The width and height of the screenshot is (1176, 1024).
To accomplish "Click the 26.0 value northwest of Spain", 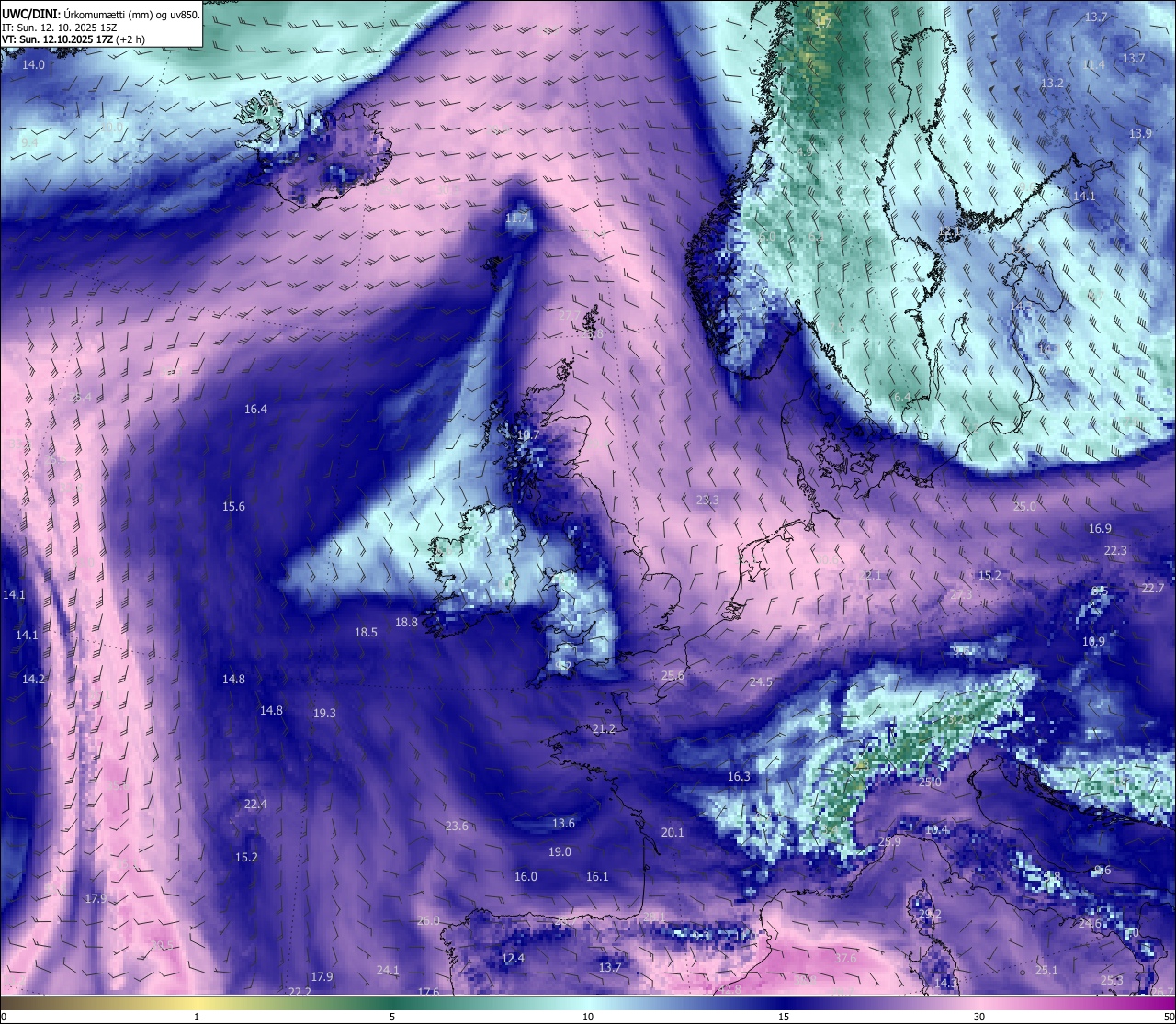I will (x=428, y=921).
